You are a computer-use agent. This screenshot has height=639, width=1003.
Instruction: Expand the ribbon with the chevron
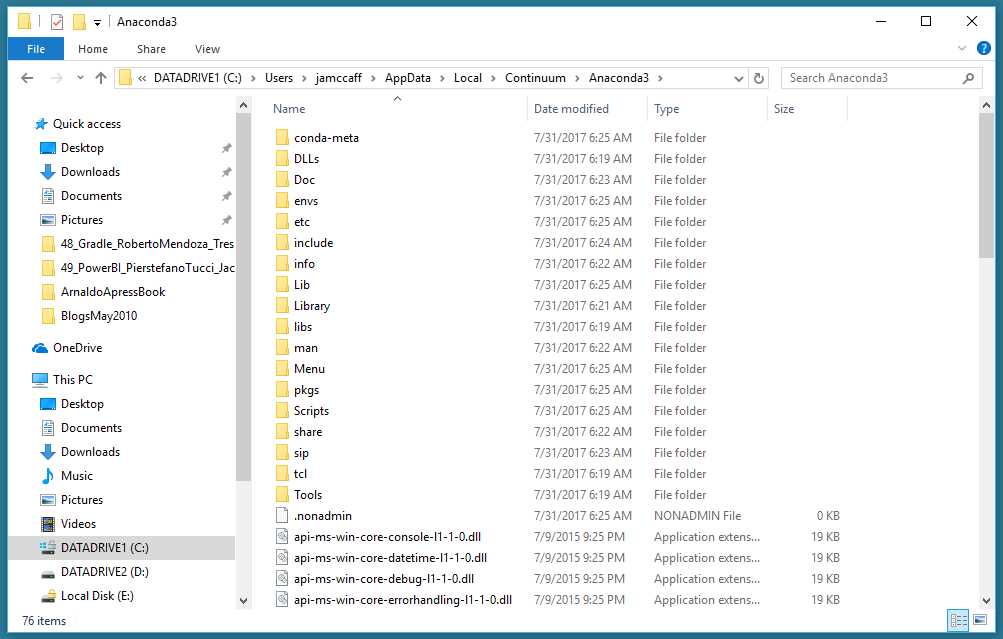click(961, 48)
